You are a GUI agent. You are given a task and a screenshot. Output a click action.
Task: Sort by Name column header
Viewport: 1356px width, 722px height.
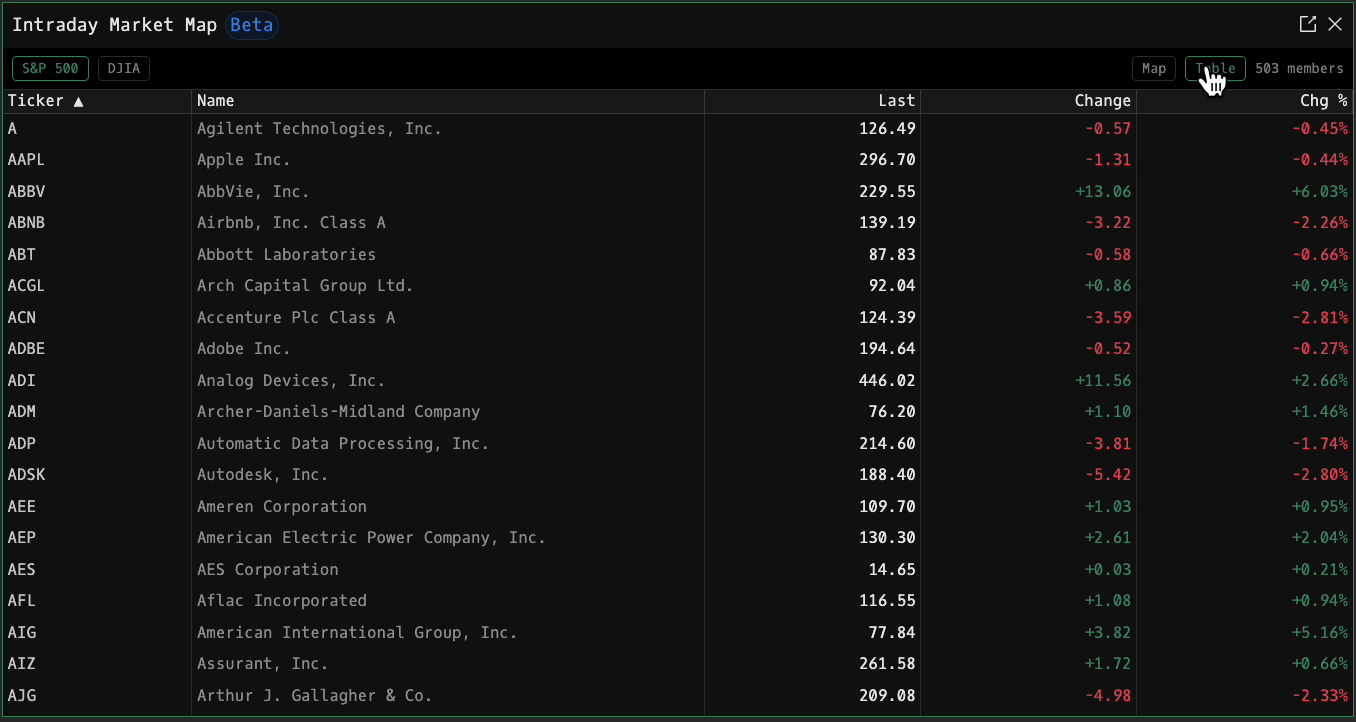[x=448, y=101]
